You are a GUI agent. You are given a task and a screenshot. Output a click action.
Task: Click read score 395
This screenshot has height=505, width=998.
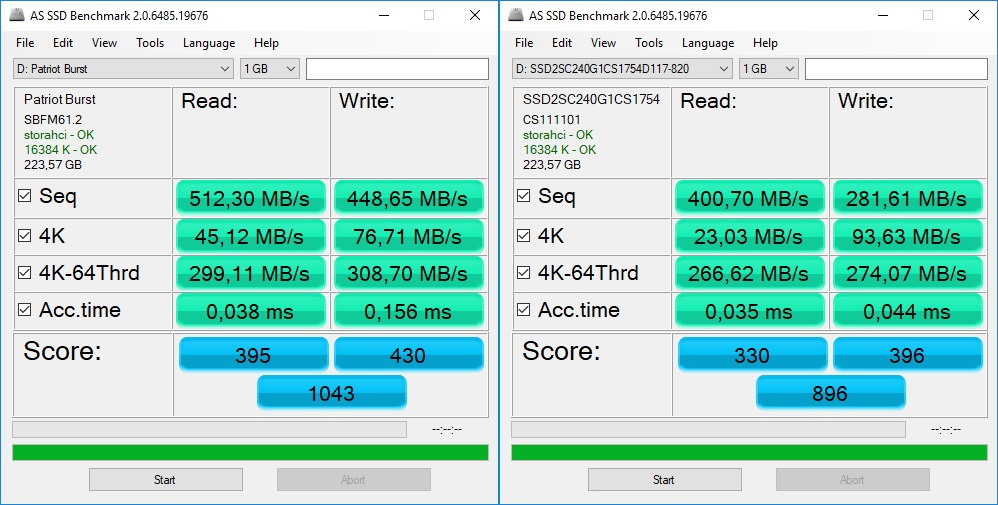253,355
